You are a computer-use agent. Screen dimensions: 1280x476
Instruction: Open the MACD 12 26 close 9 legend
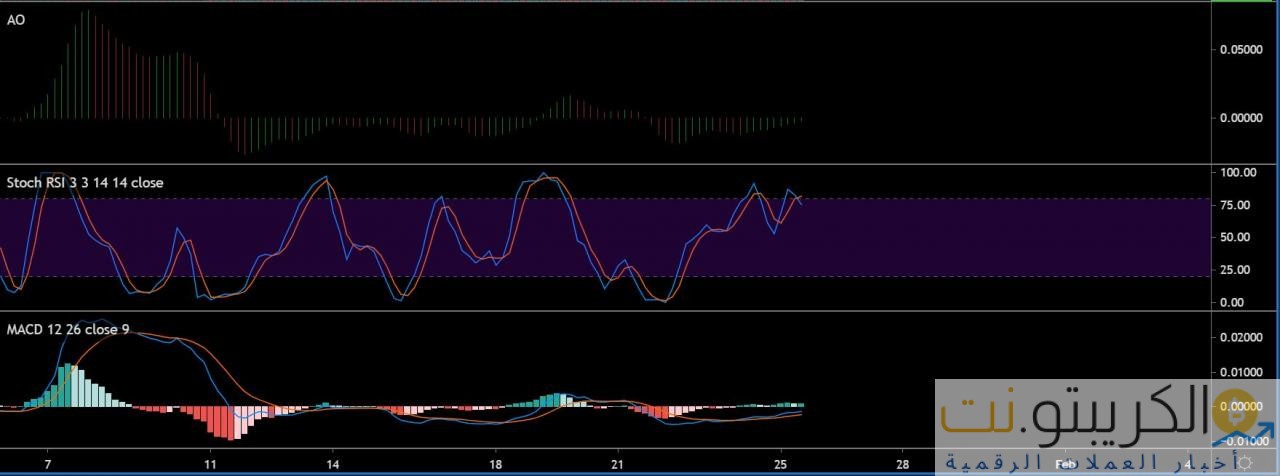pos(67,329)
